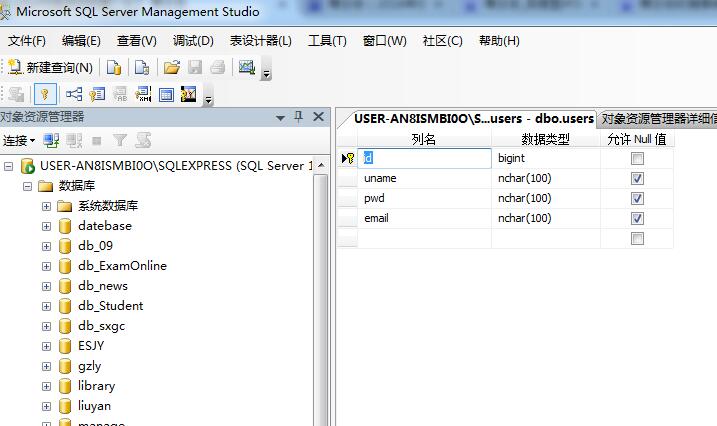
Task: Open the 工具(T) menu
Action: tap(327, 41)
